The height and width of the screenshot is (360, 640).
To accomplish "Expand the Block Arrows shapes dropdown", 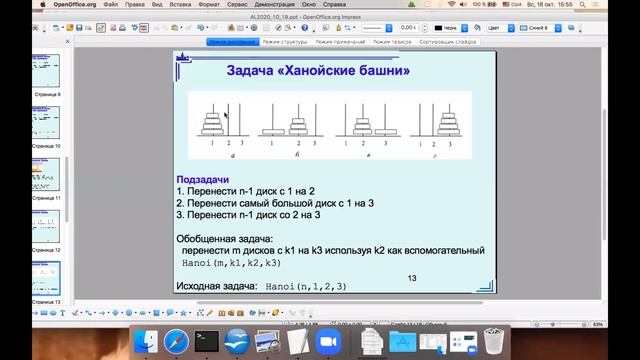I will click(149, 313).
